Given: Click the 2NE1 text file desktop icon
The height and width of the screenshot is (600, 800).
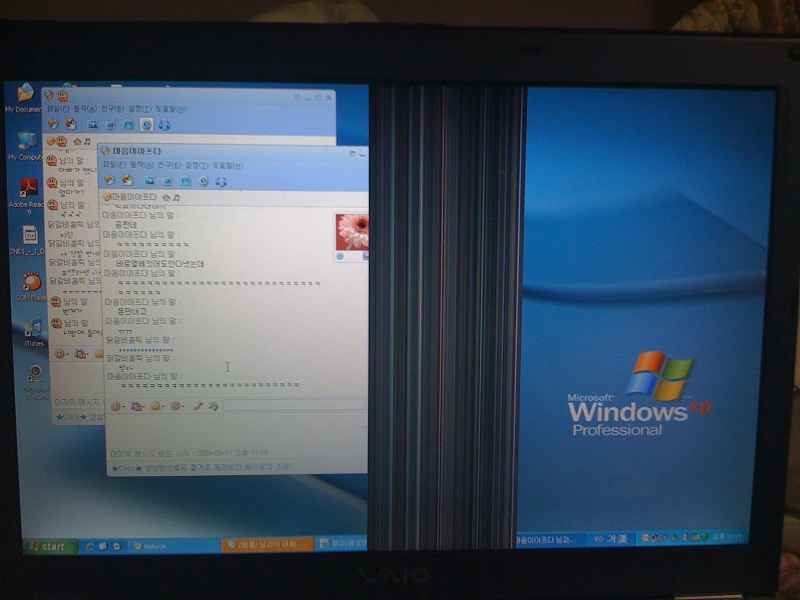Looking at the screenshot, I should click(28, 240).
